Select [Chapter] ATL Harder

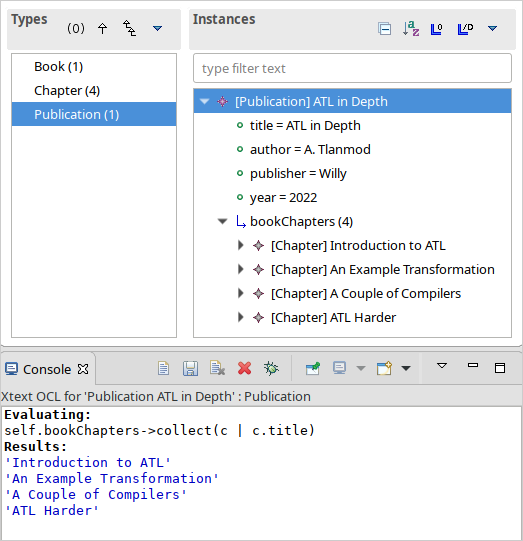click(333, 317)
